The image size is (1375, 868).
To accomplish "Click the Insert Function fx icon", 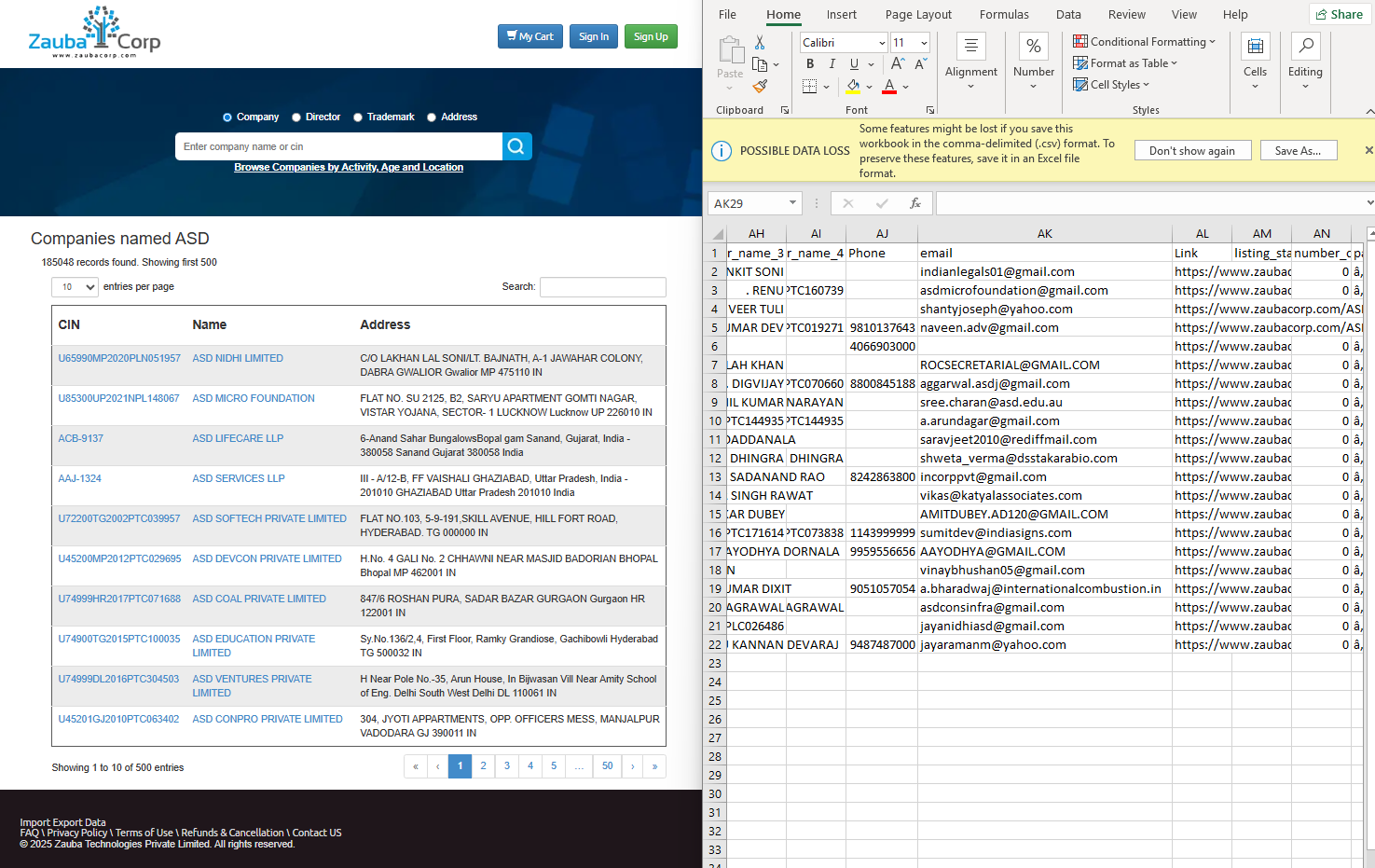I will click(915, 203).
